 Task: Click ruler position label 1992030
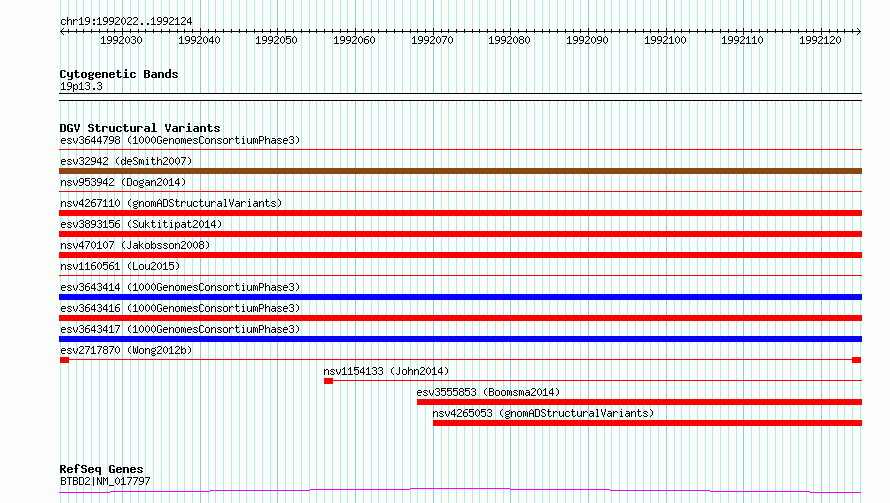(121, 40)
